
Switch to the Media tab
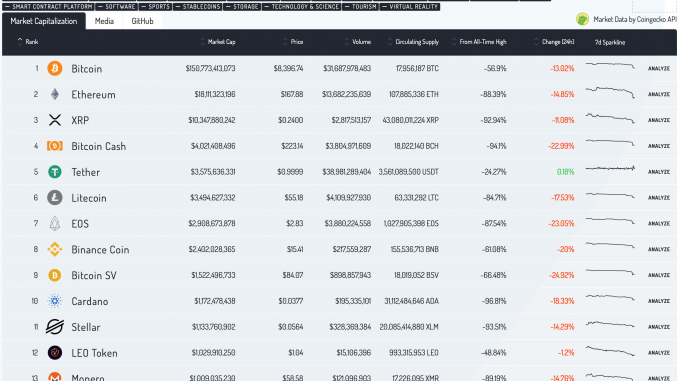104,21
